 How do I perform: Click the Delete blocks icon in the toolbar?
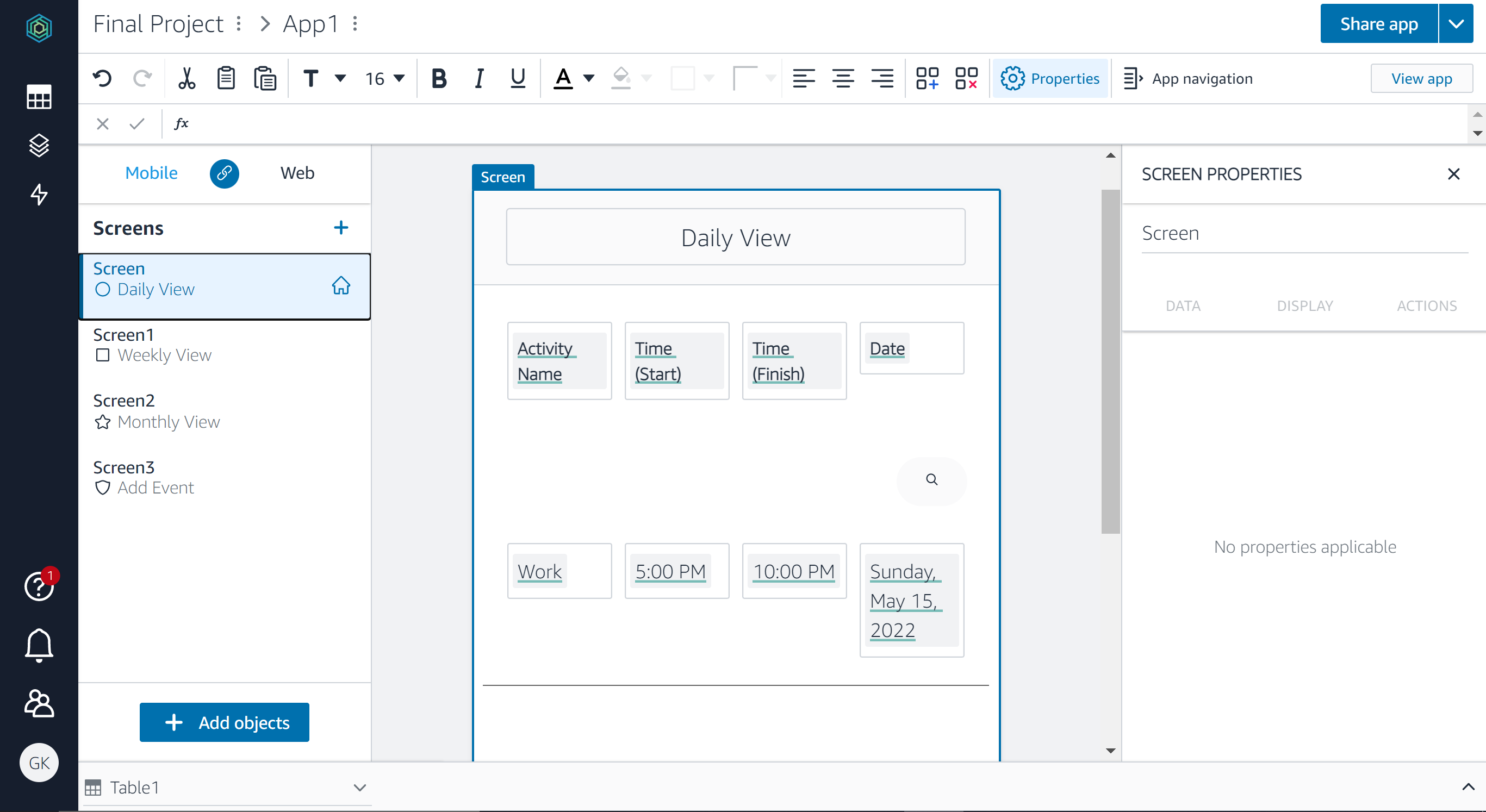click(966, 78)
